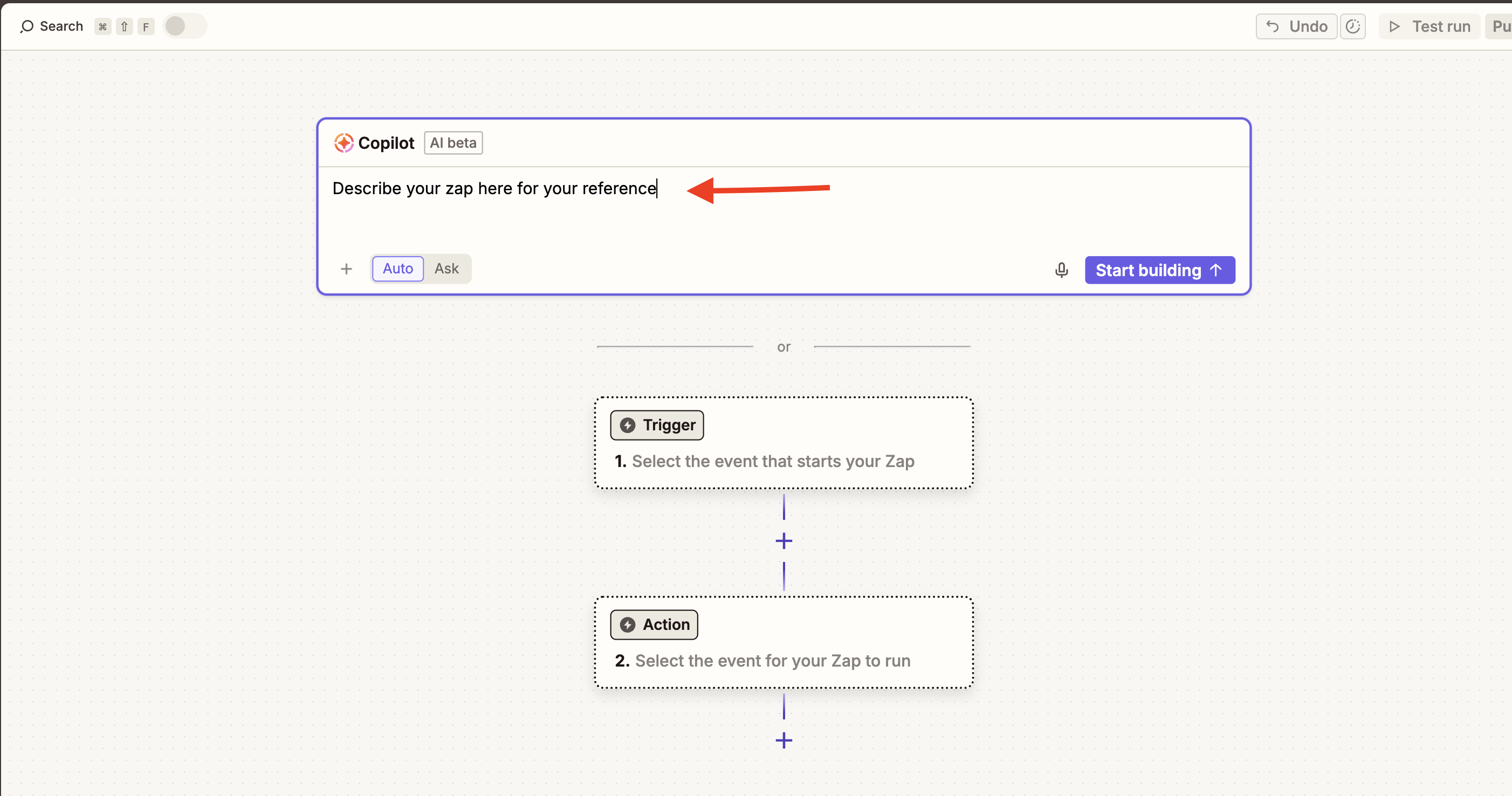The image size is (1512, 796).
Task: Click Start building button
Action: click(x=1159, y=270)
